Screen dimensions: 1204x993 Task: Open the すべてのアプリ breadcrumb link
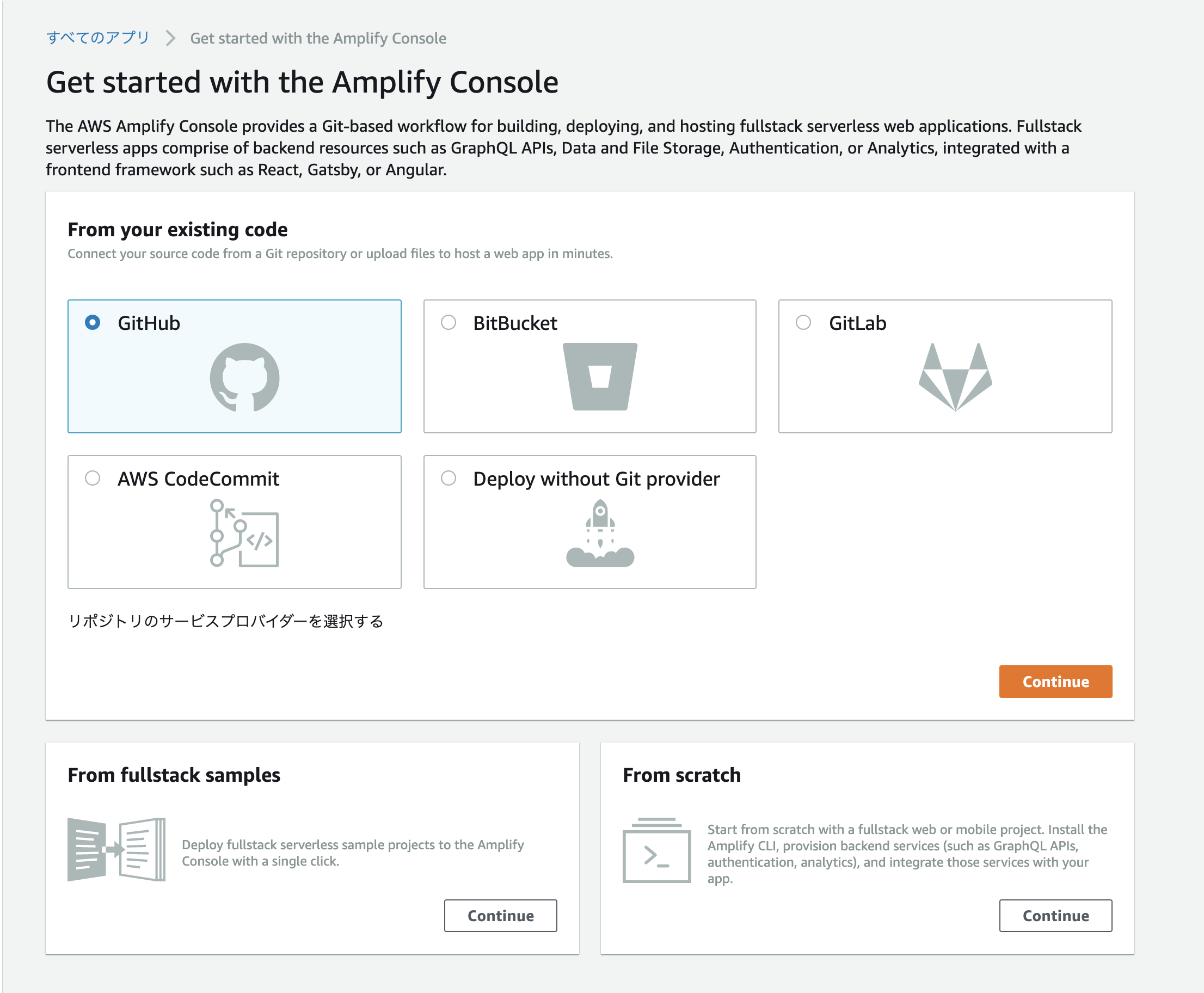[98, 38]
